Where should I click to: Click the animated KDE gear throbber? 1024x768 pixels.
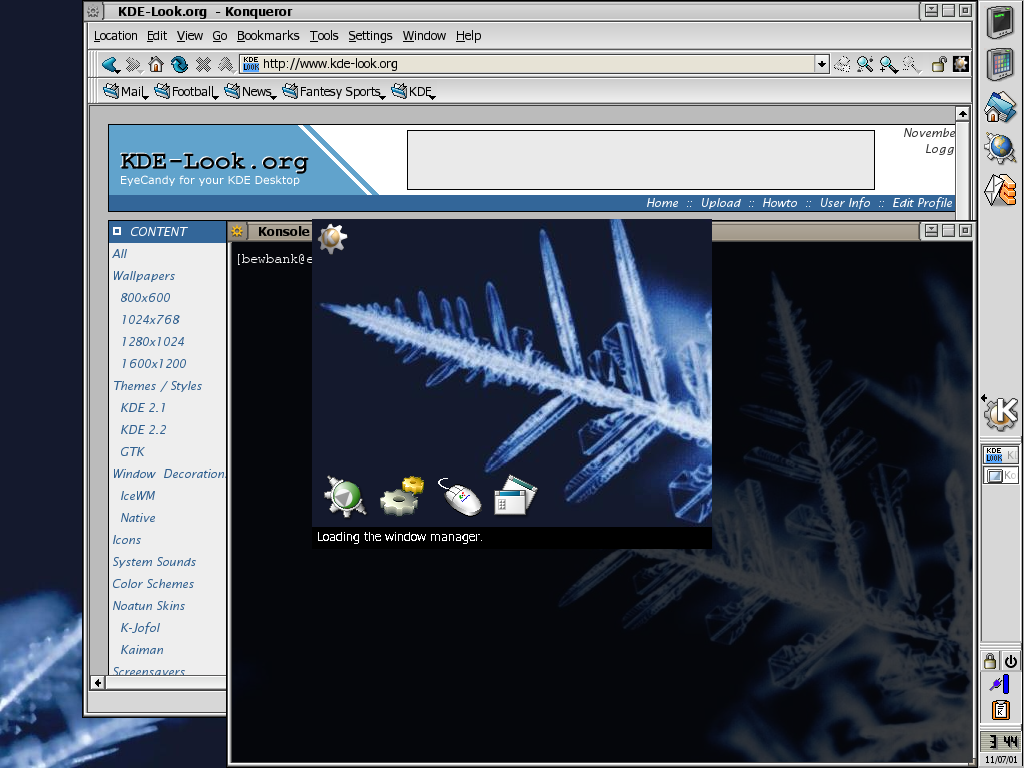(961, 64)
